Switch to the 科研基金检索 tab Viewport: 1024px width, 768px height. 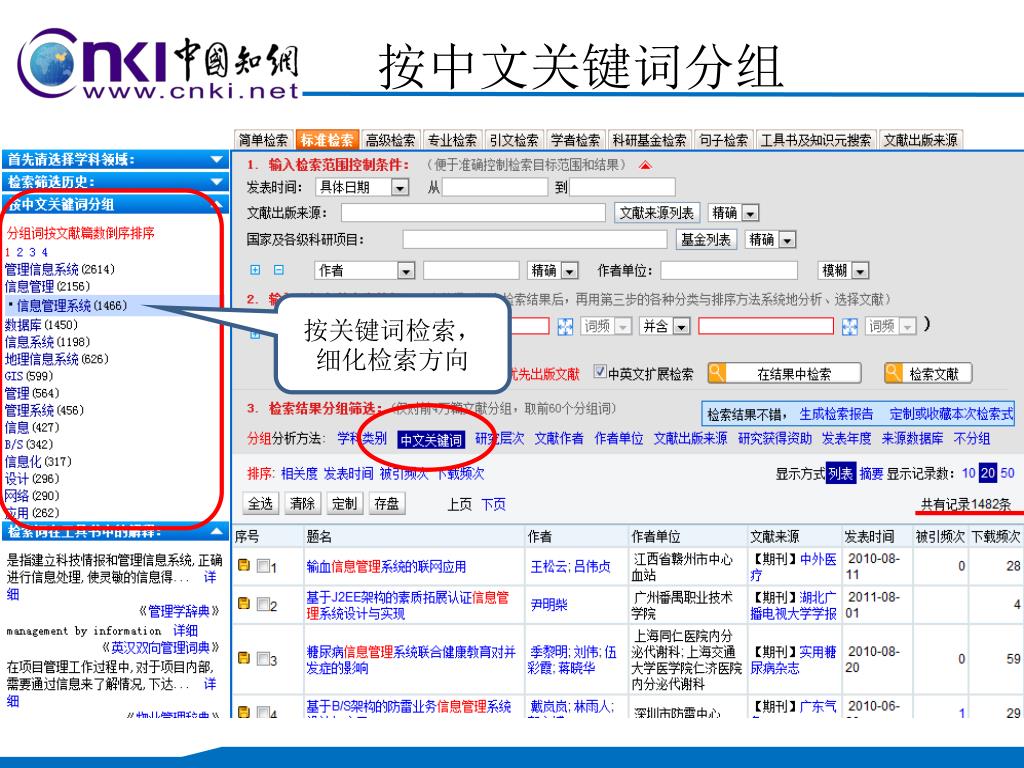(649, 140)
